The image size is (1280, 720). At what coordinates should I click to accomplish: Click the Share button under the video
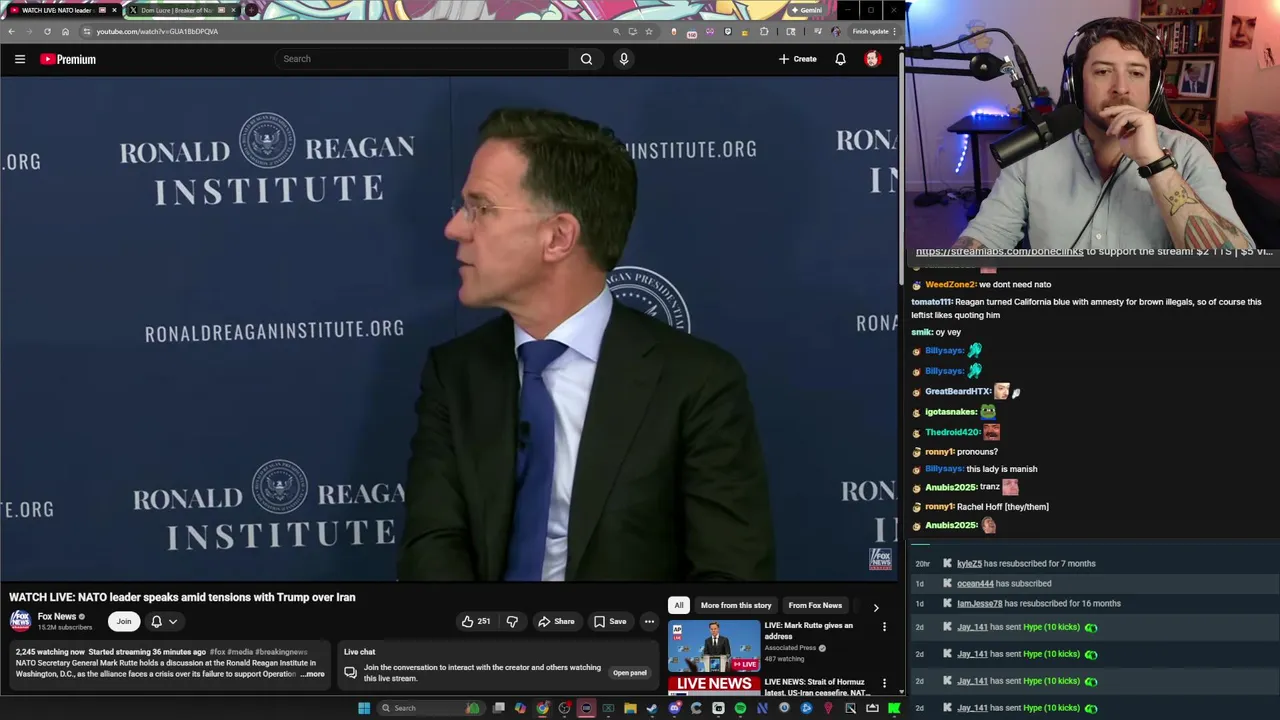point(556,621)
